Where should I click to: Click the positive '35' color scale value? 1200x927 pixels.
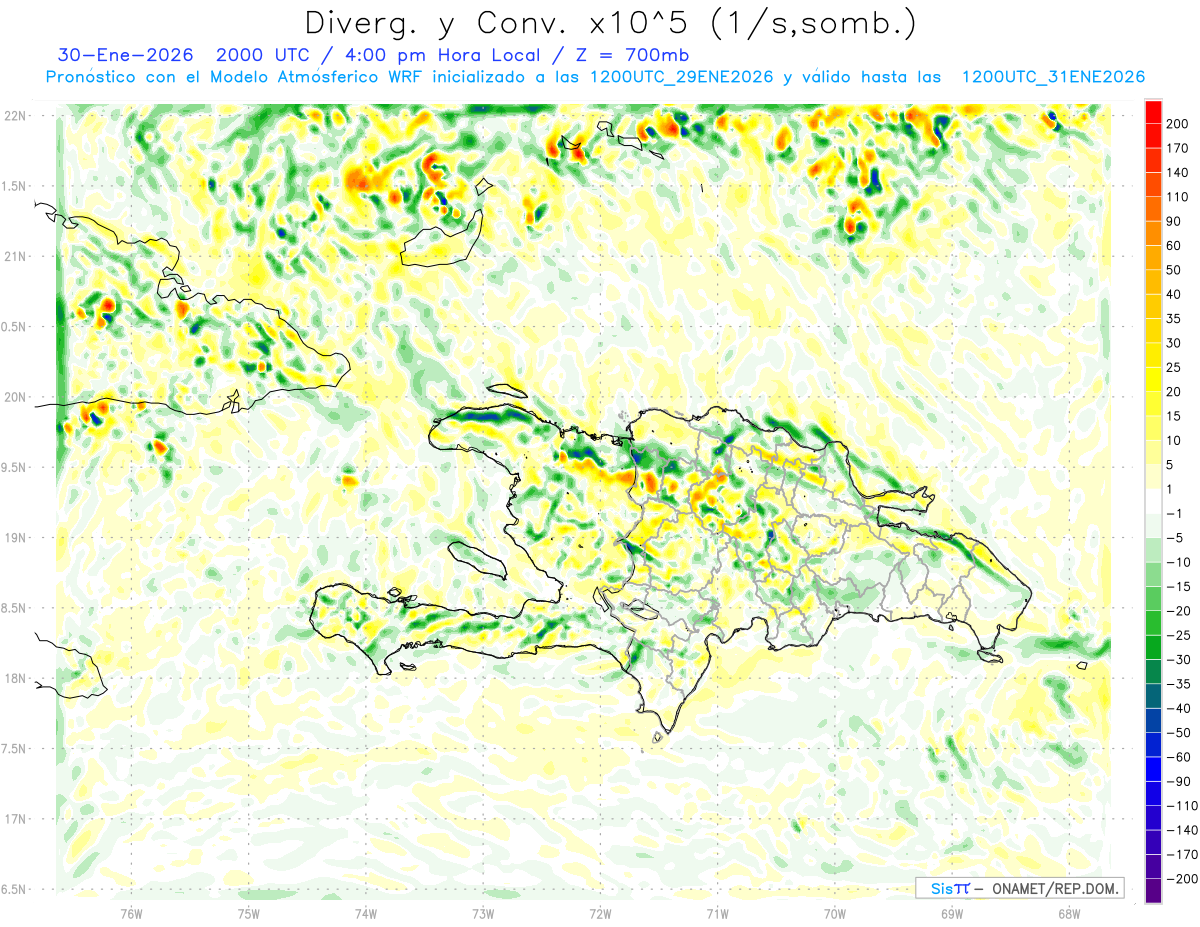tap(1174, 319)
